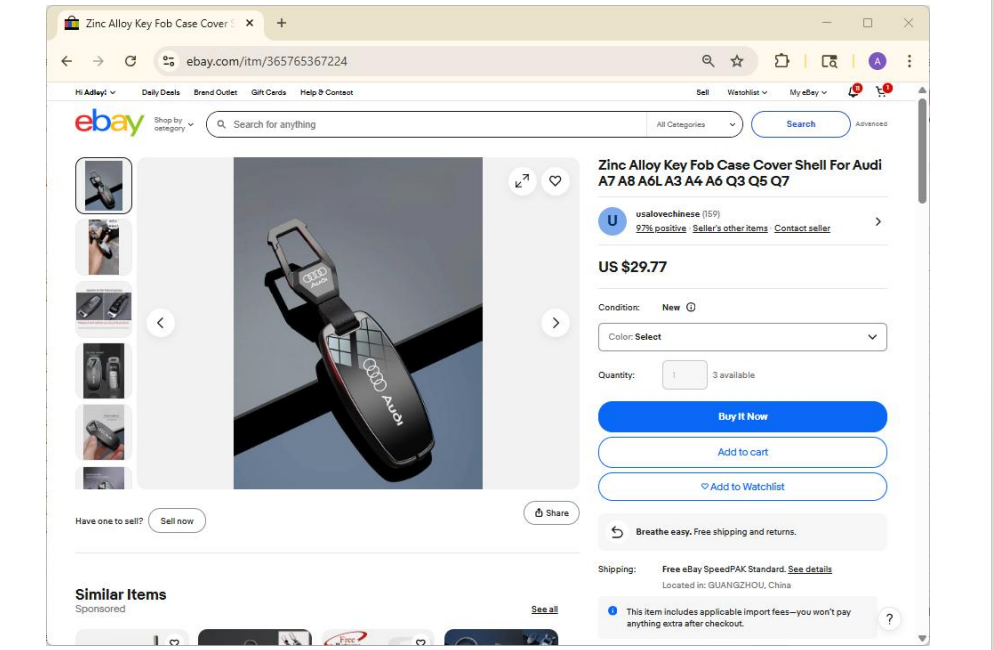Open Shop by category dropdown

[x=174, y=124]
